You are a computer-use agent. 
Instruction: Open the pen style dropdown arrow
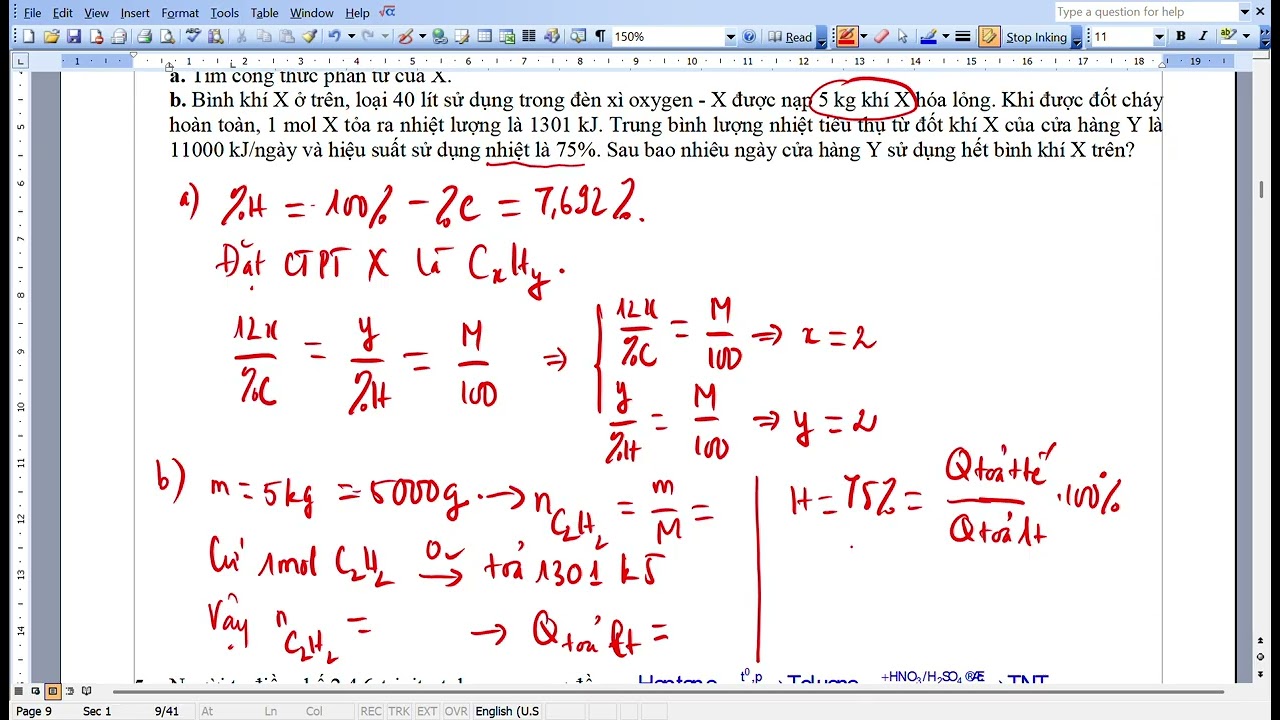[x=863, y=36]
